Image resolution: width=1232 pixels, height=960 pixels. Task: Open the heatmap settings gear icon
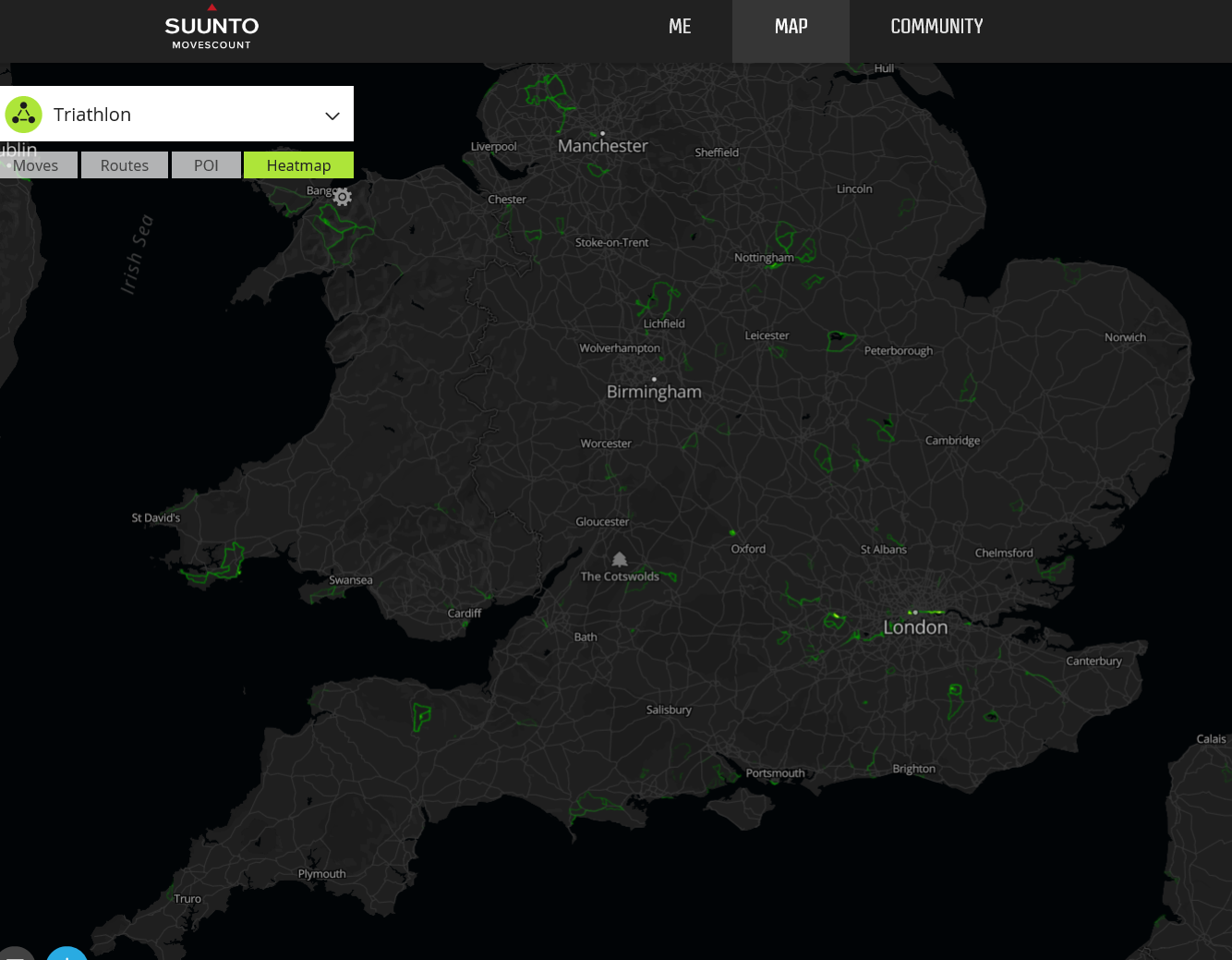(343, 197)
